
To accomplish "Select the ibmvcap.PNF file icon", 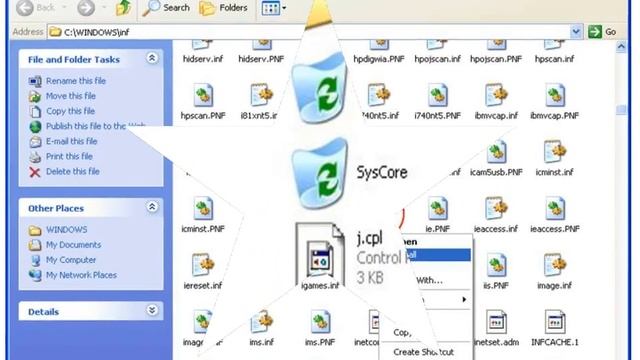I will (555, 96).
